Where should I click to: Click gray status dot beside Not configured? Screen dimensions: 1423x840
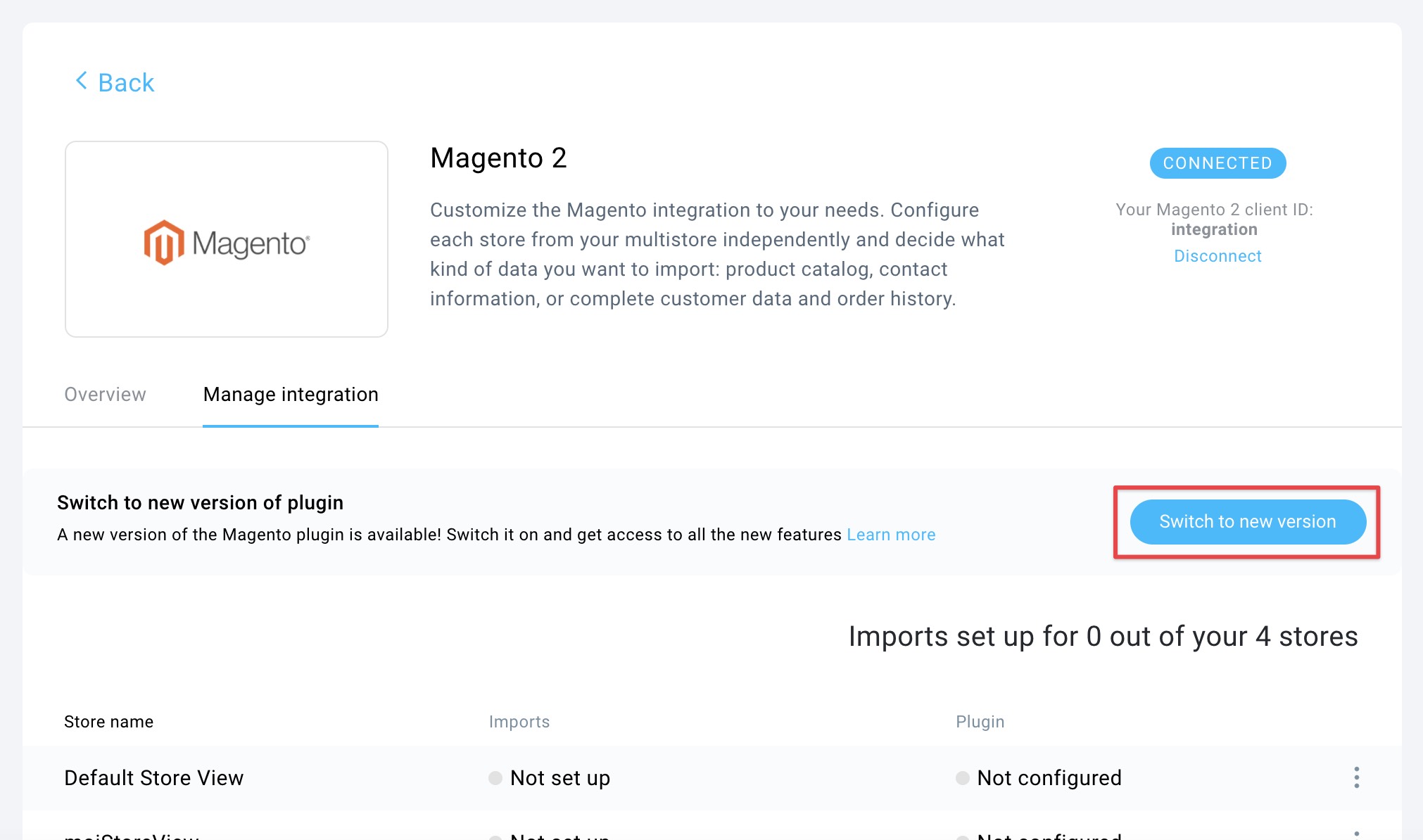[962, 778]
